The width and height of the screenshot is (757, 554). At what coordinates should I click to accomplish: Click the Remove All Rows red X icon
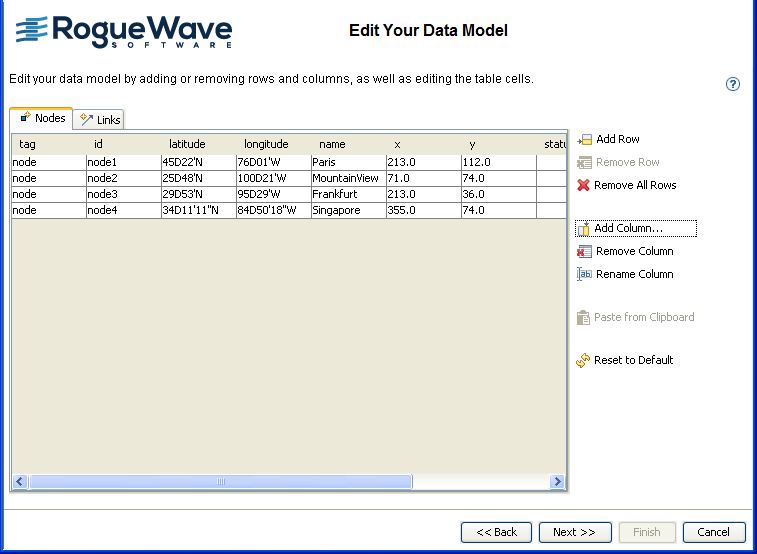(584, 185)
